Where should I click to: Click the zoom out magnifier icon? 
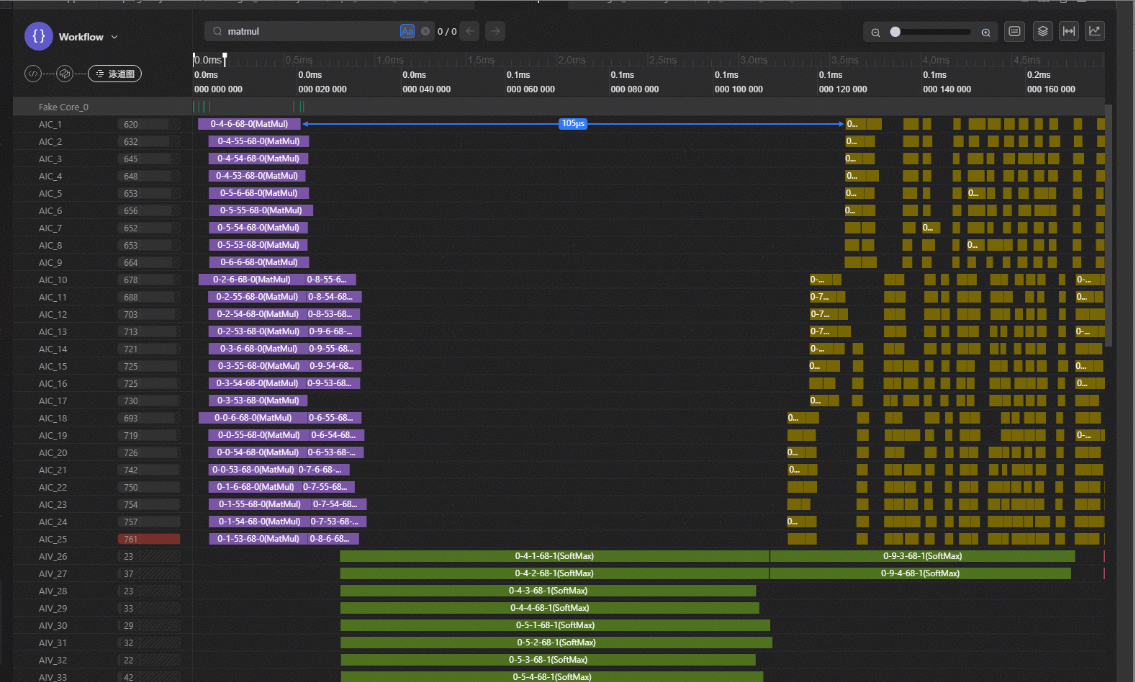875,32
